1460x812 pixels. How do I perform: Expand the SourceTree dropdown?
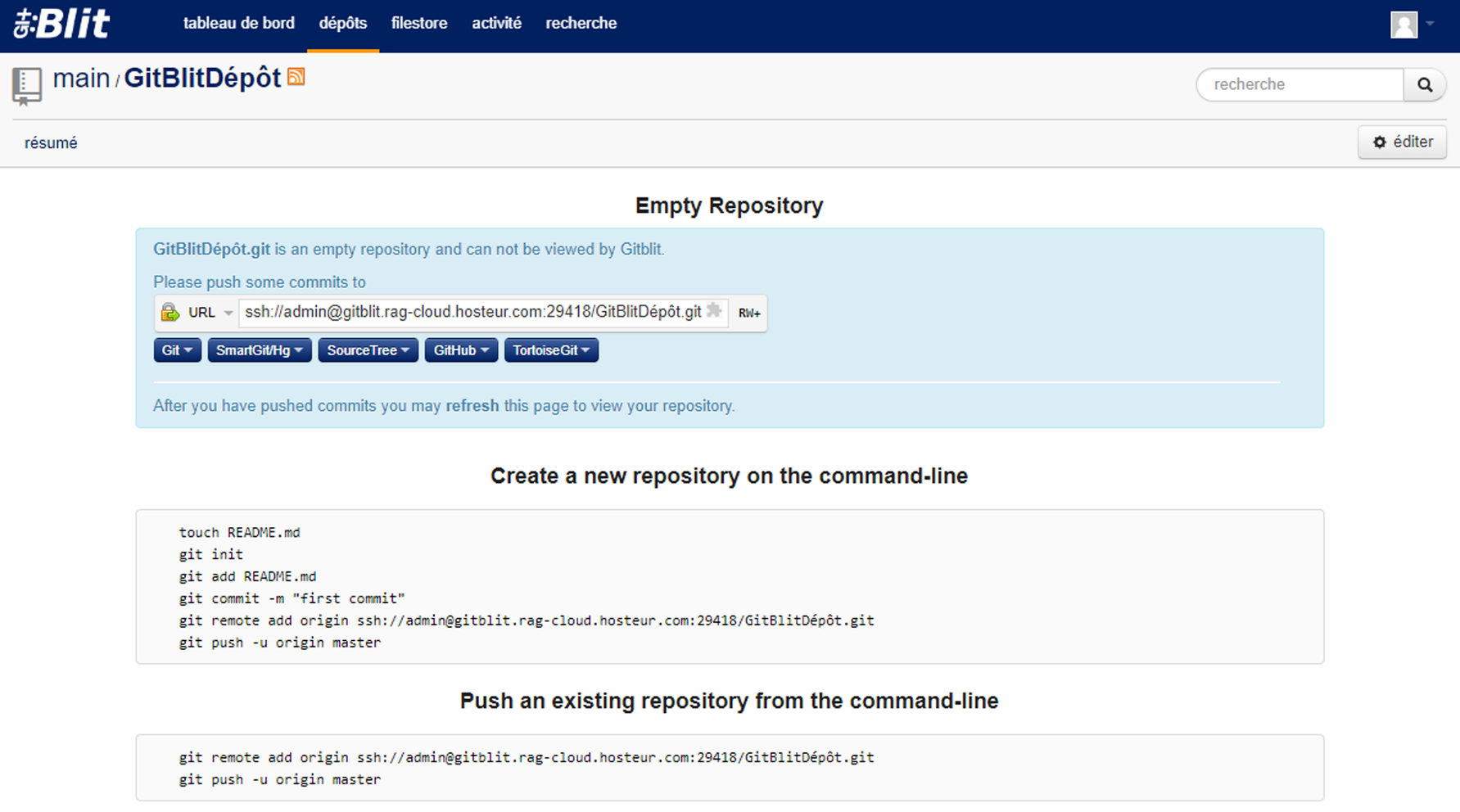pos(368,350)
